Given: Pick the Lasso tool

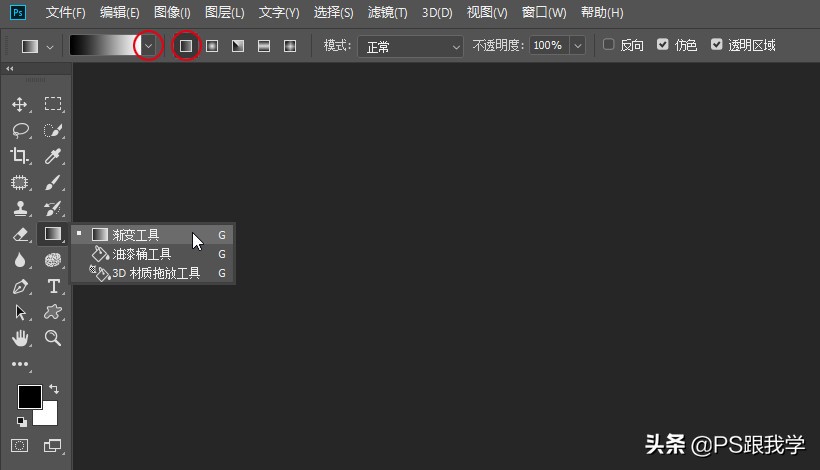Looking at the screenshot, I should (20, 130).
